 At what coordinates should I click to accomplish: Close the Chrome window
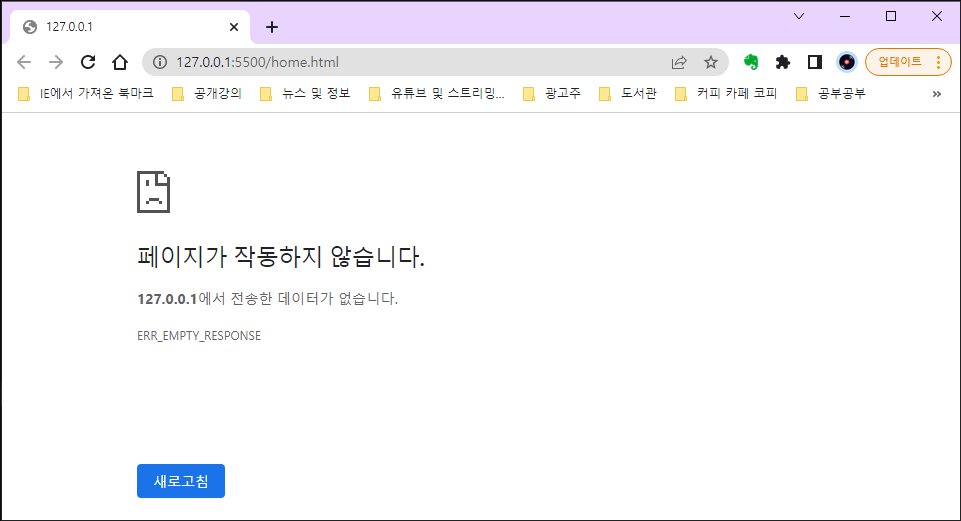point(937,17)
